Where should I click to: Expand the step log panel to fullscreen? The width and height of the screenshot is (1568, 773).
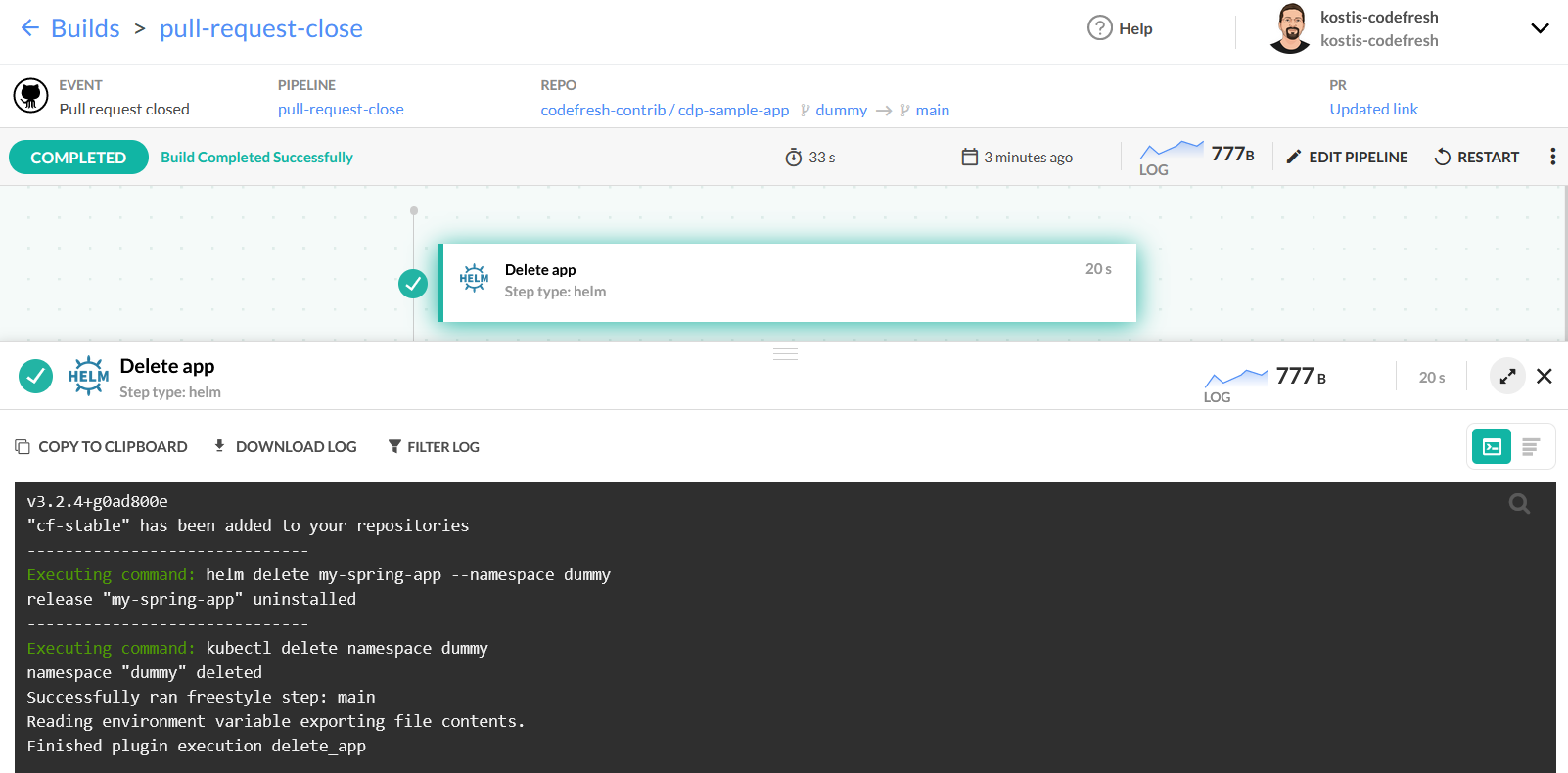[x=1507, y=377]
